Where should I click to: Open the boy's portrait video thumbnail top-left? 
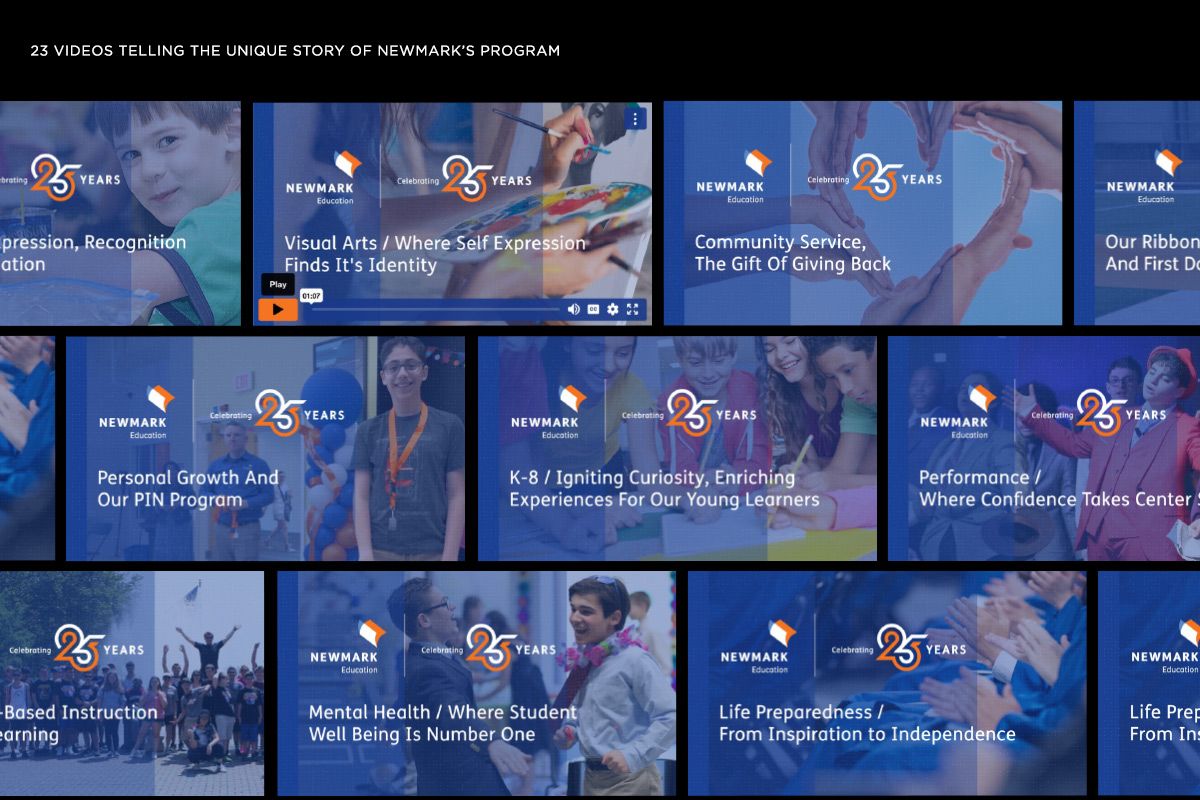point(120,213)
